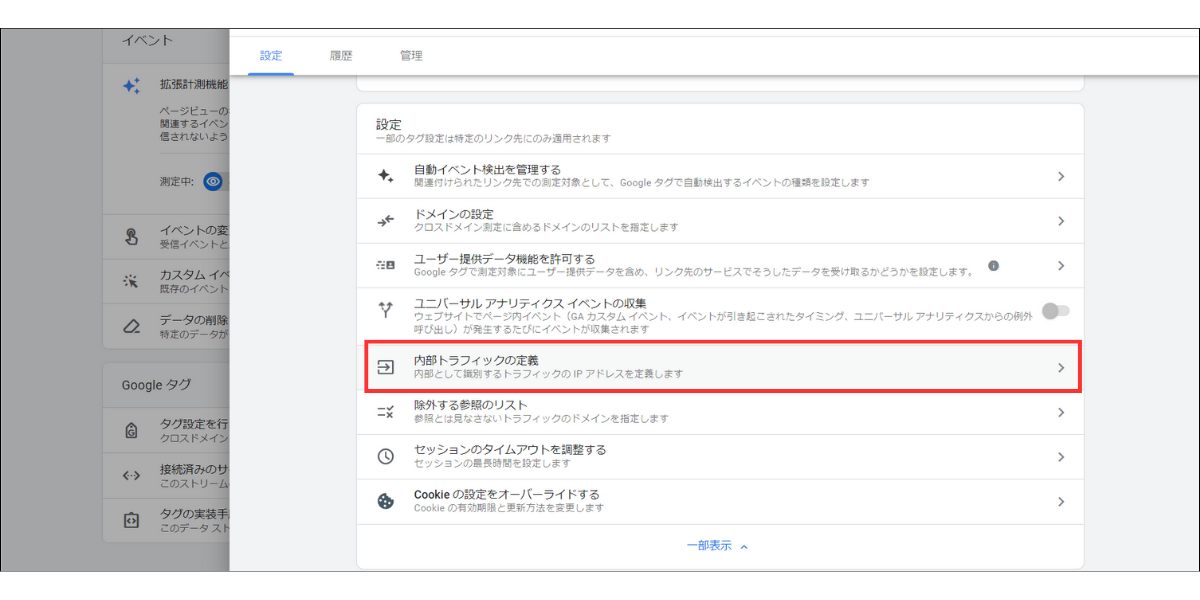
Task: Expand セッションのタイムアウトを調整する chevron
Action: pos(1061,457)
